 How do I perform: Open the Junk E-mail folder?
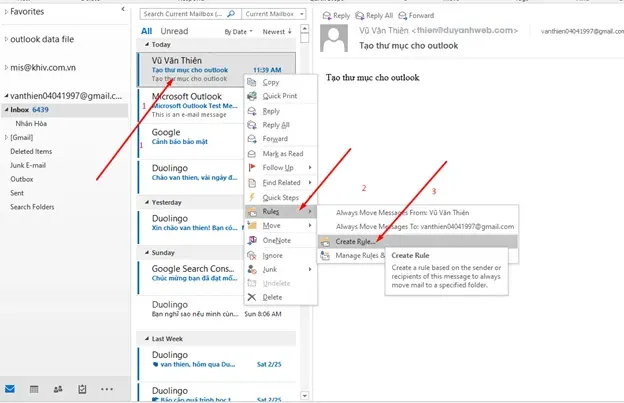coord(28,165)
